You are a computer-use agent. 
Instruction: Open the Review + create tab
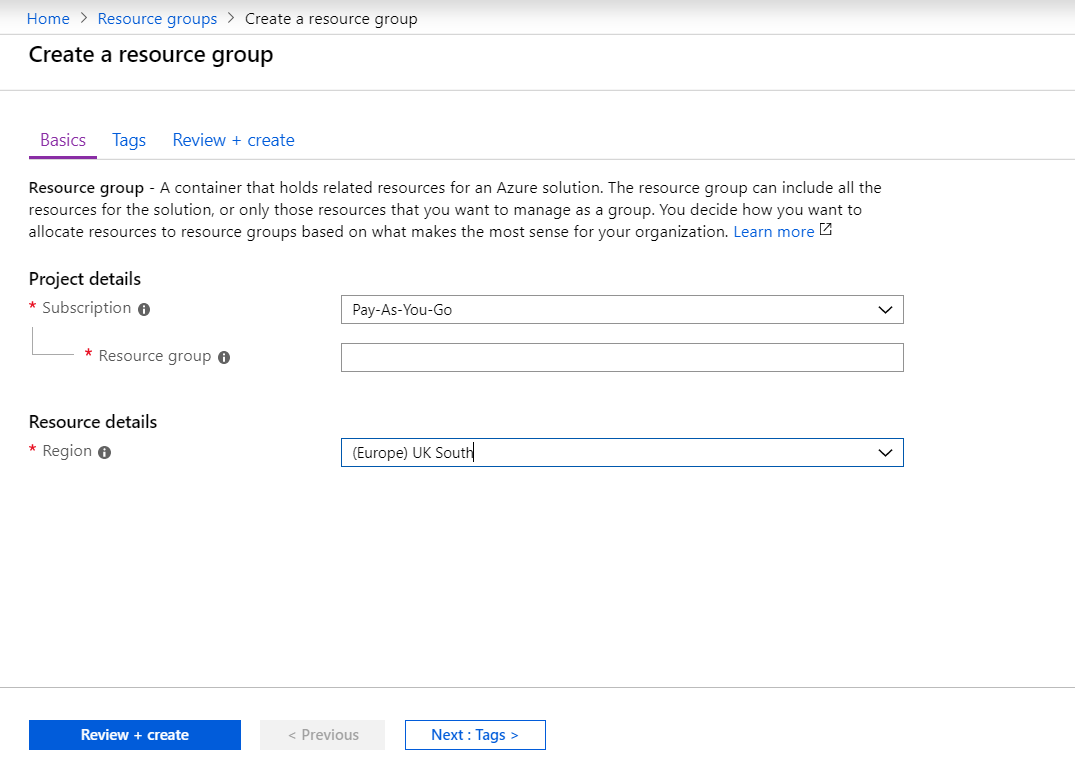coord(233,140)
